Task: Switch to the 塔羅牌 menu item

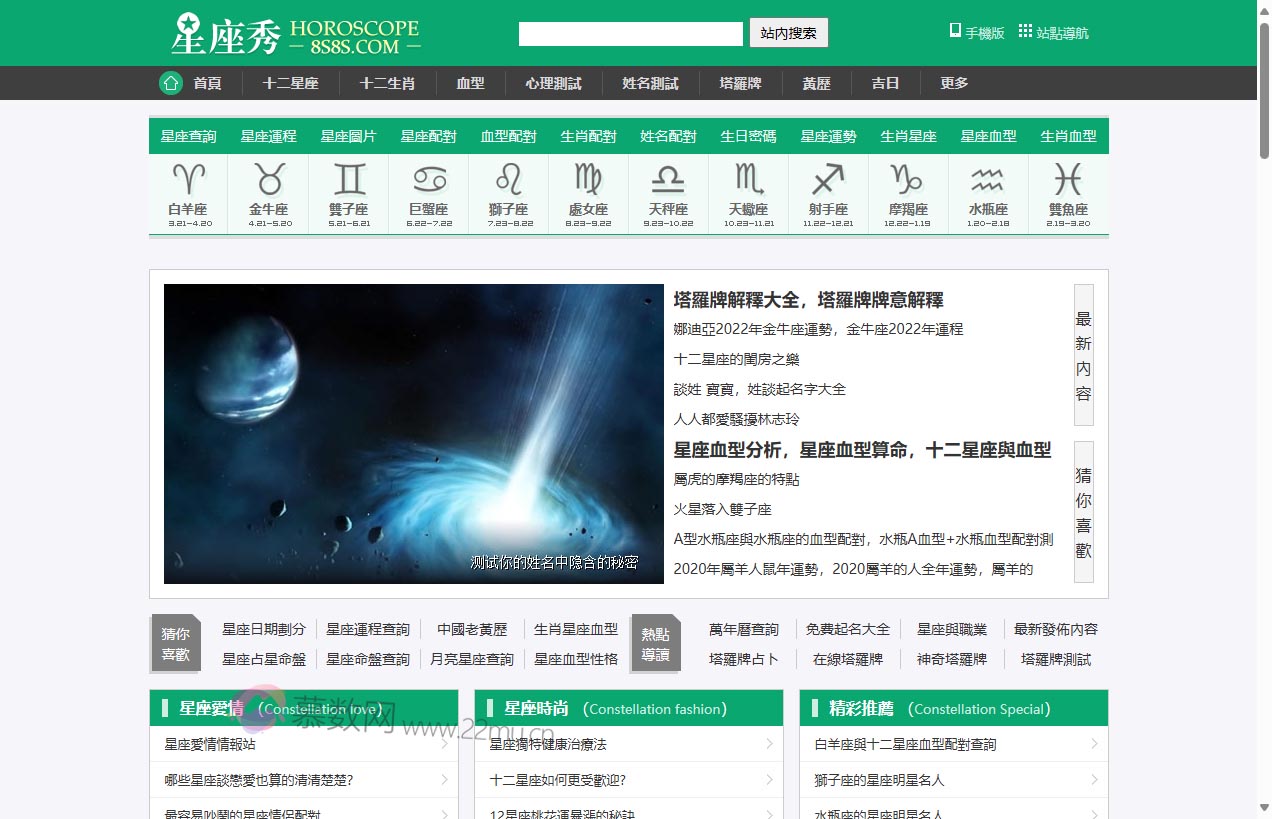Action: (x=740, y=83)
